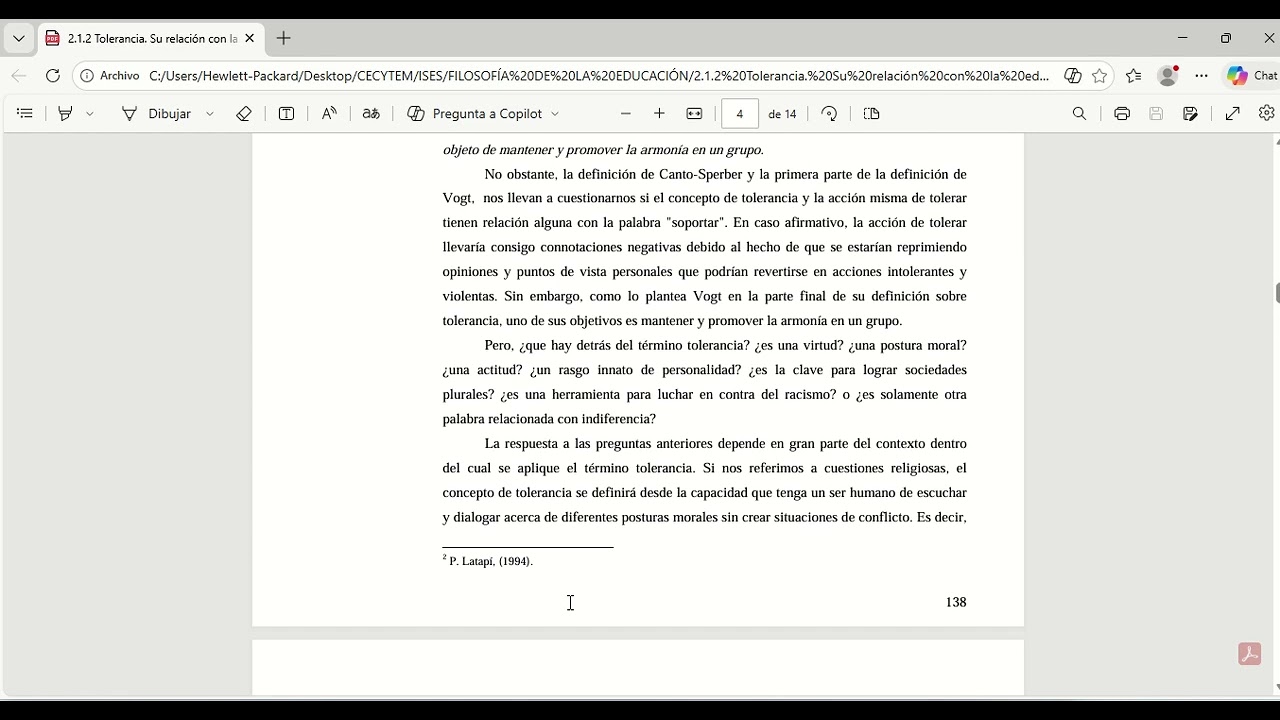The width and height of the screenshot is (1280, 720).
Task: Expand Pregunta a Copilot dropdown
Action: tap(555, 114)
